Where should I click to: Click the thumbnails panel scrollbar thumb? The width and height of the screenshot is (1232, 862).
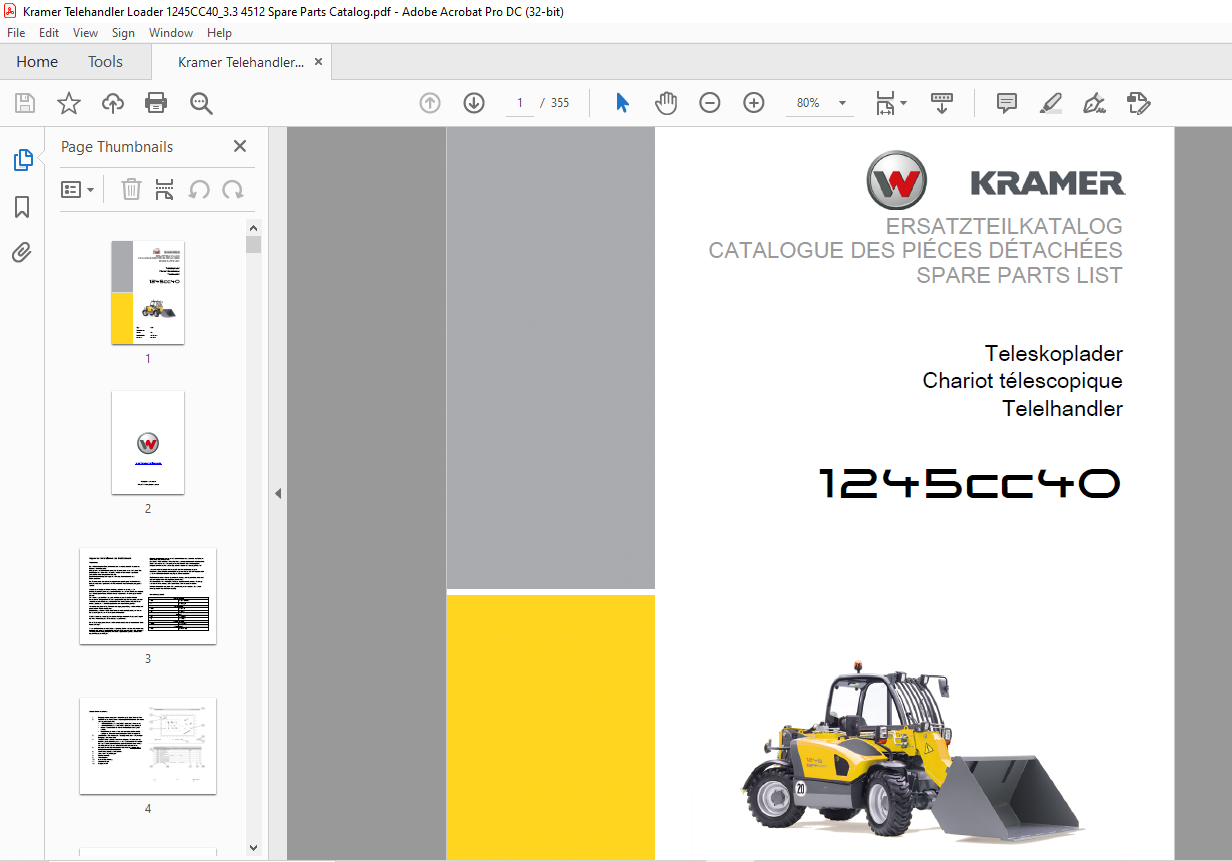click(x=254, y=245)
